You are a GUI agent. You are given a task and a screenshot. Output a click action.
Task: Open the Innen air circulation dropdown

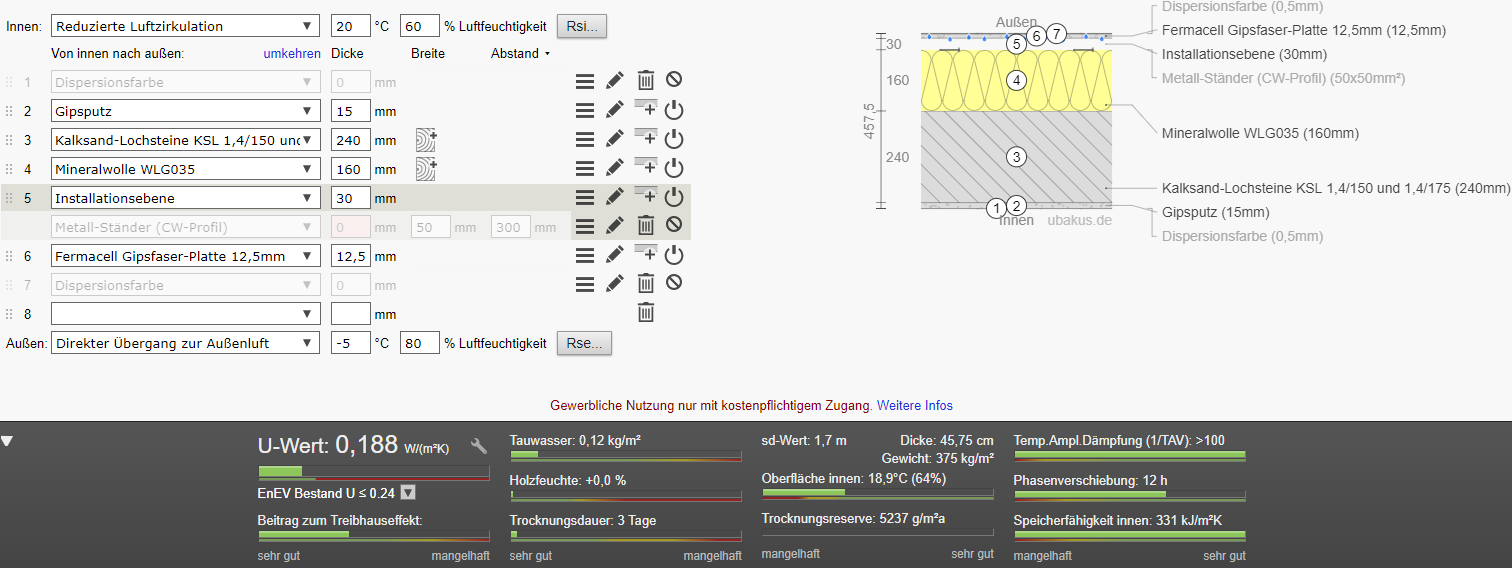click(x=185, y=26)
